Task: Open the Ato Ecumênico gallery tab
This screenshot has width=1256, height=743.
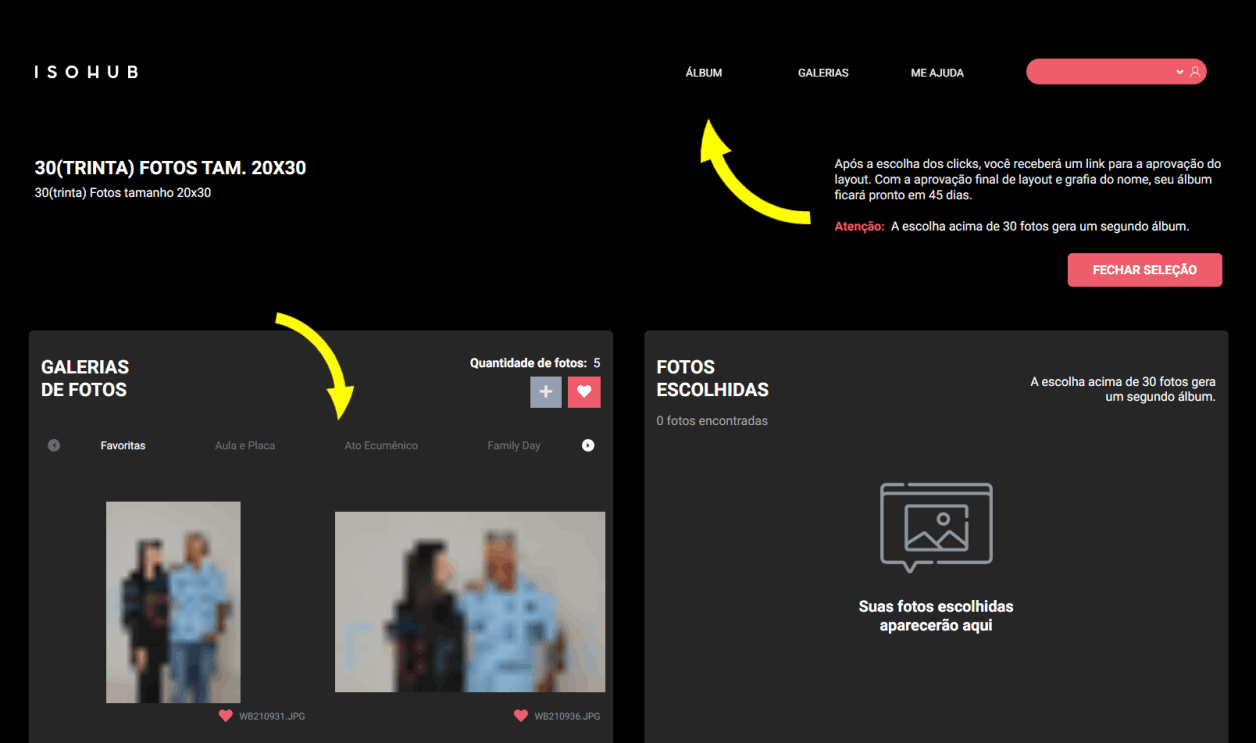Action: tap(381, 446)
